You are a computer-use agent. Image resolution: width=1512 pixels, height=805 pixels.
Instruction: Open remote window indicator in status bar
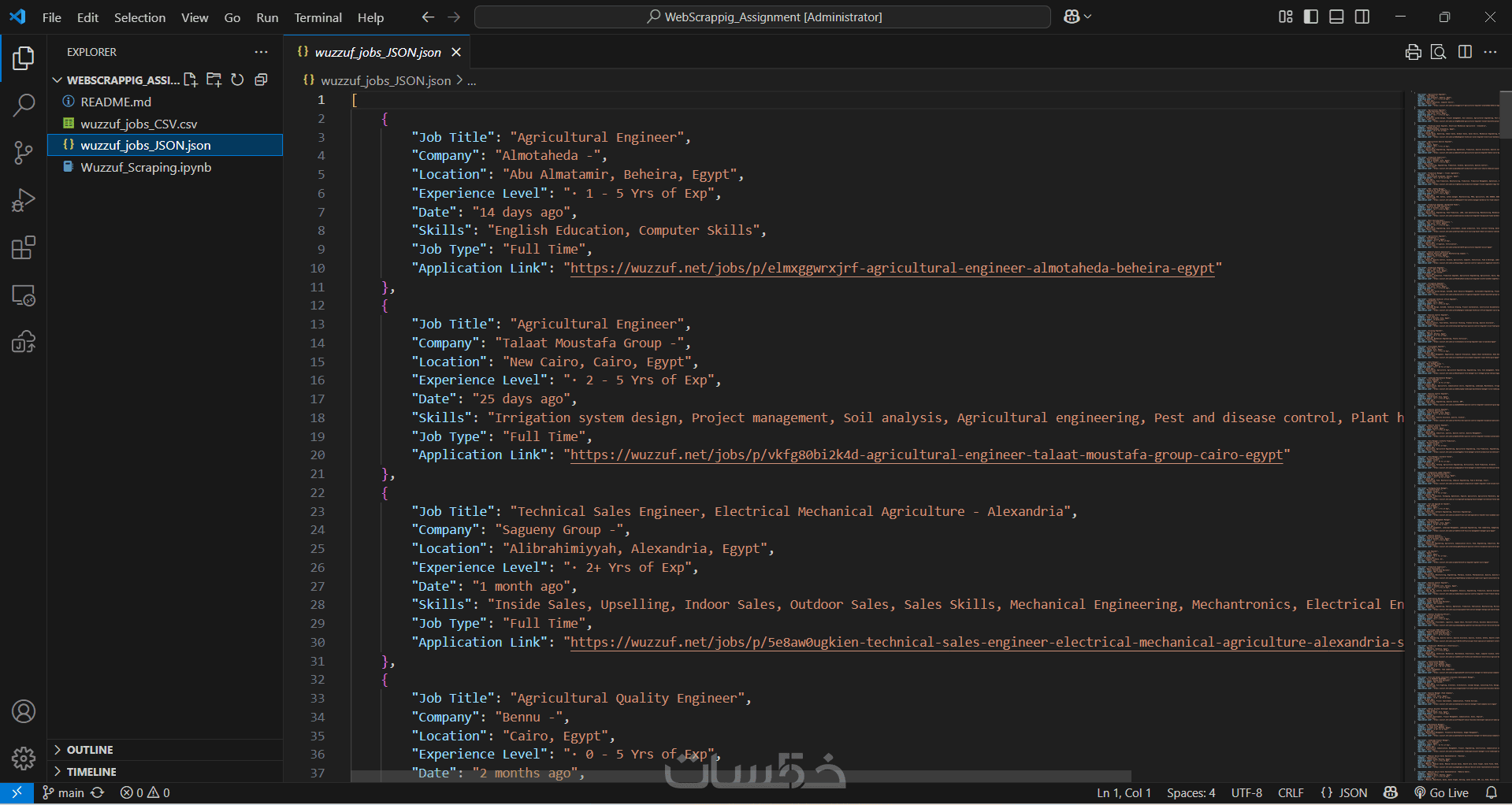point(17,793)
